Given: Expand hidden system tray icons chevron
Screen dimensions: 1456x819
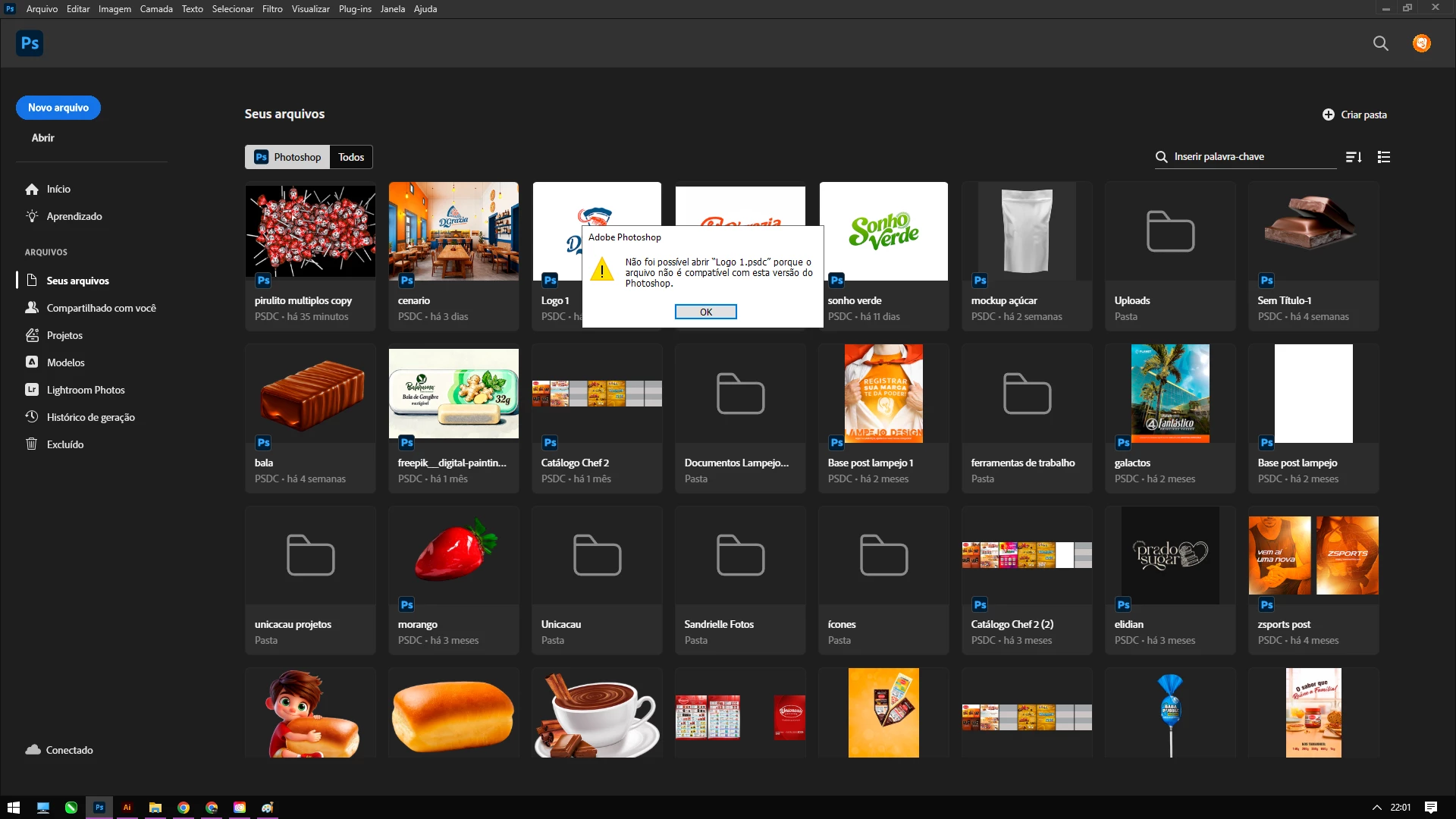Looking at the screenshot, I should pyautogui.click(x=1376, y=808).
